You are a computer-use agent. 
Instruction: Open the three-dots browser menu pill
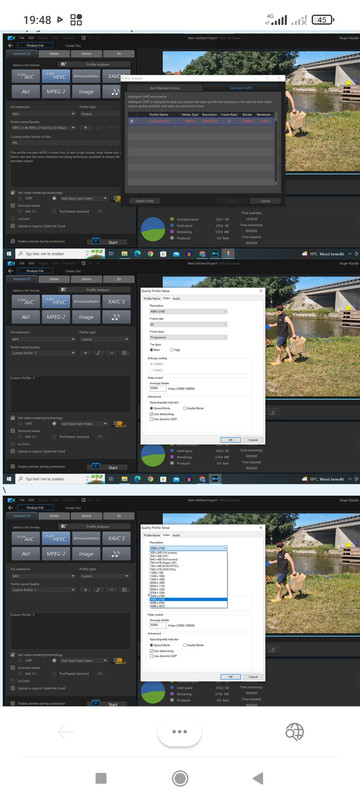point(179,732)
